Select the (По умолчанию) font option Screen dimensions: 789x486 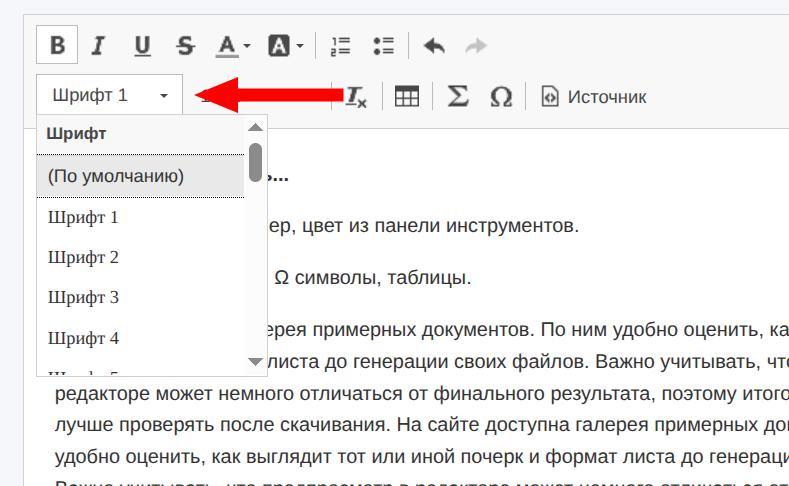coord(140,176)
